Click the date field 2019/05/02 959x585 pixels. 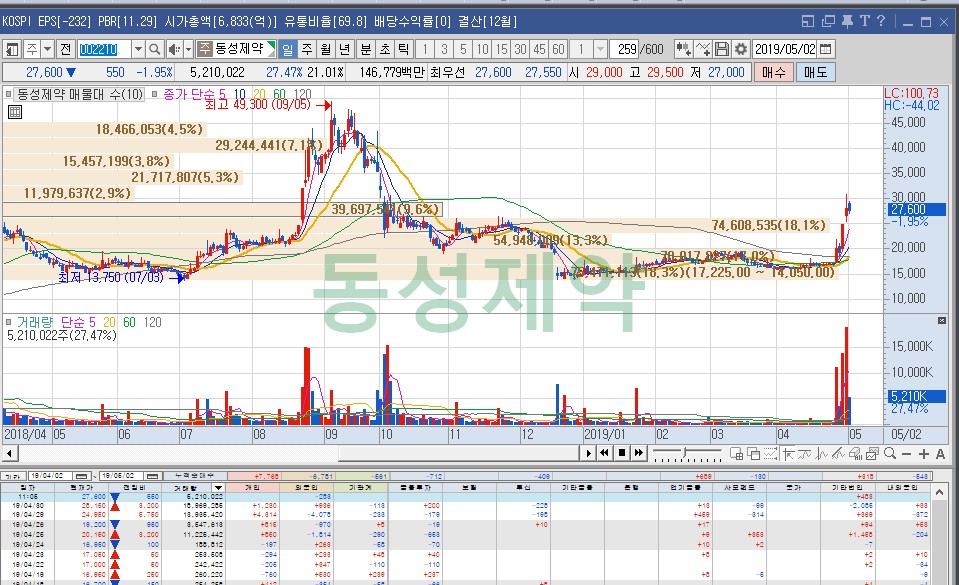785,49
